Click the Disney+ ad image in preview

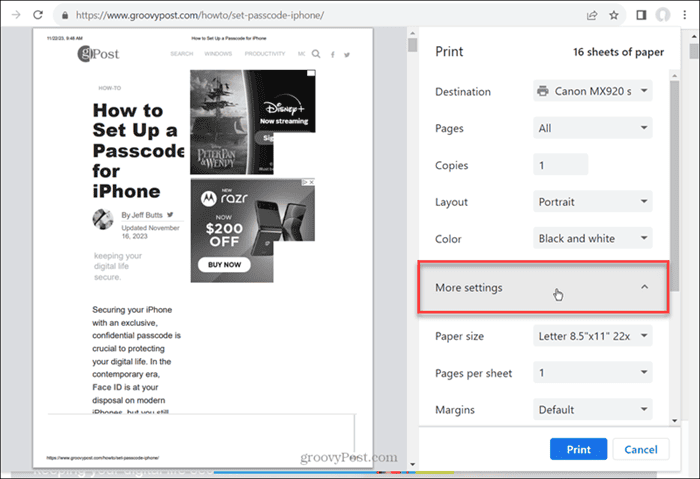pos(253,122)
